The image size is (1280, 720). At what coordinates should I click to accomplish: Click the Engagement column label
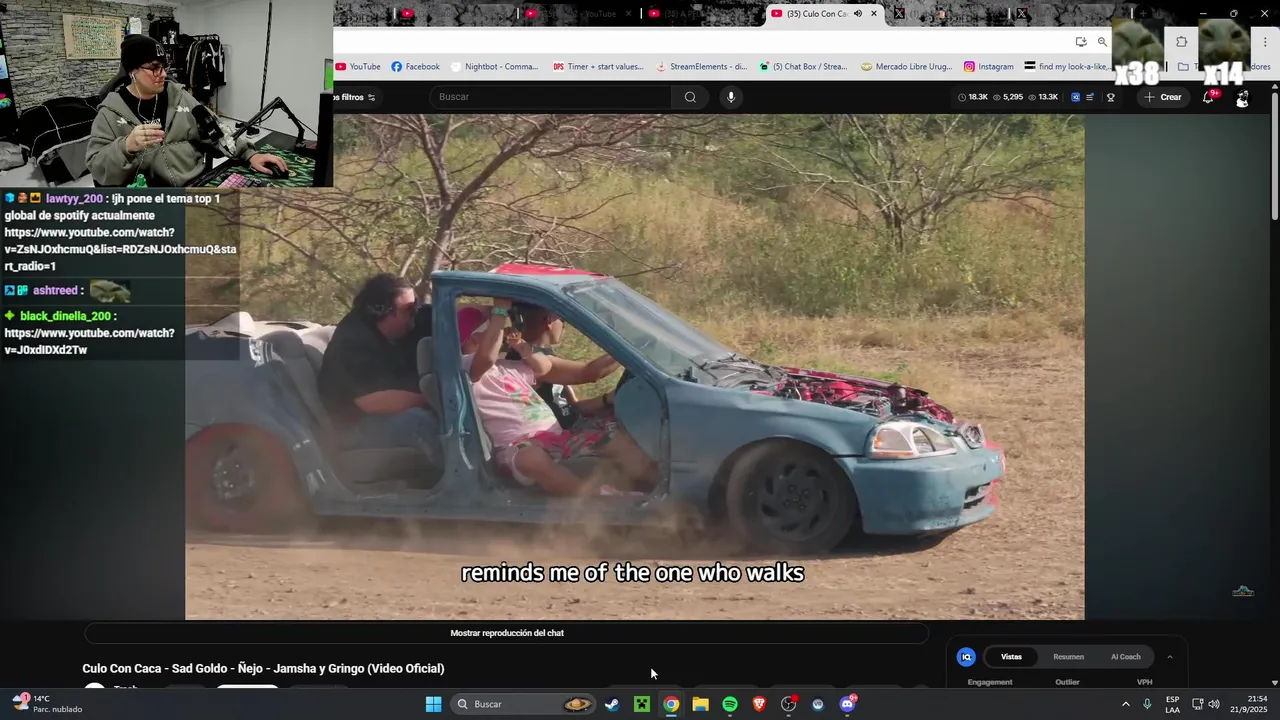click(990, 682)
